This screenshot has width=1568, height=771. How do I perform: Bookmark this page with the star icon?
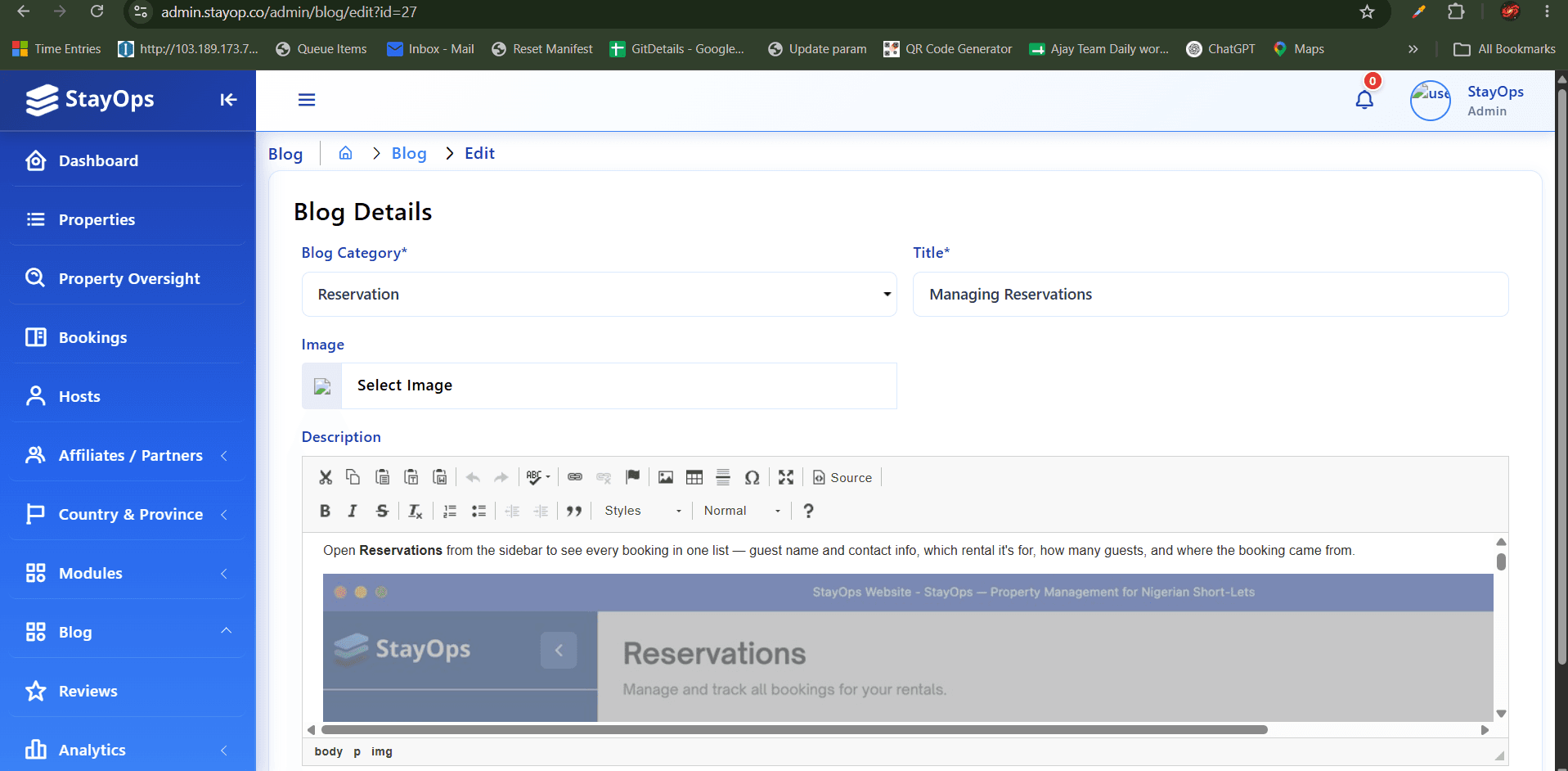[1367, 11]
